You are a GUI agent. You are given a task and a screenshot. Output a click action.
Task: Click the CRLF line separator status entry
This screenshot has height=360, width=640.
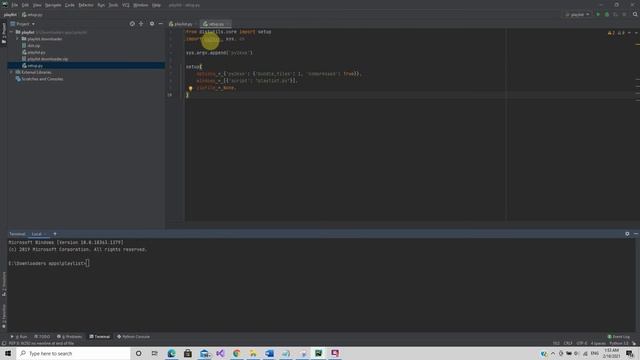[x=568, y=343]
